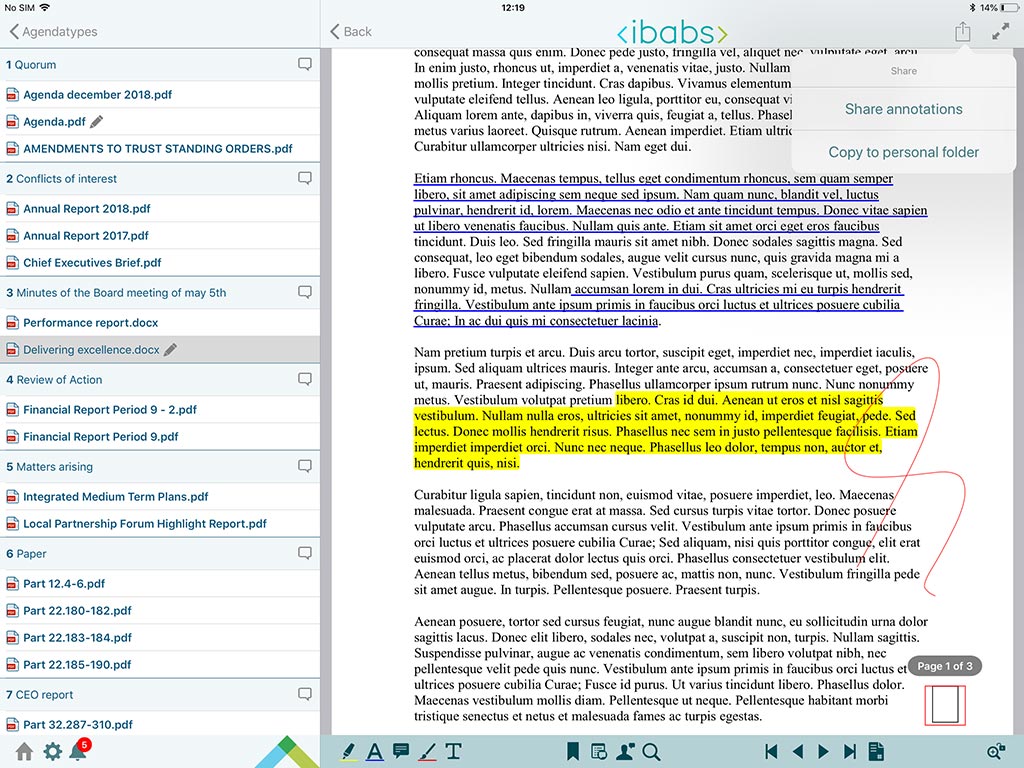The height and width of the screenshot is (768, 1024).
Task: Open comment bubble for 3 Minutes item
Action: (x=304, y=292)
